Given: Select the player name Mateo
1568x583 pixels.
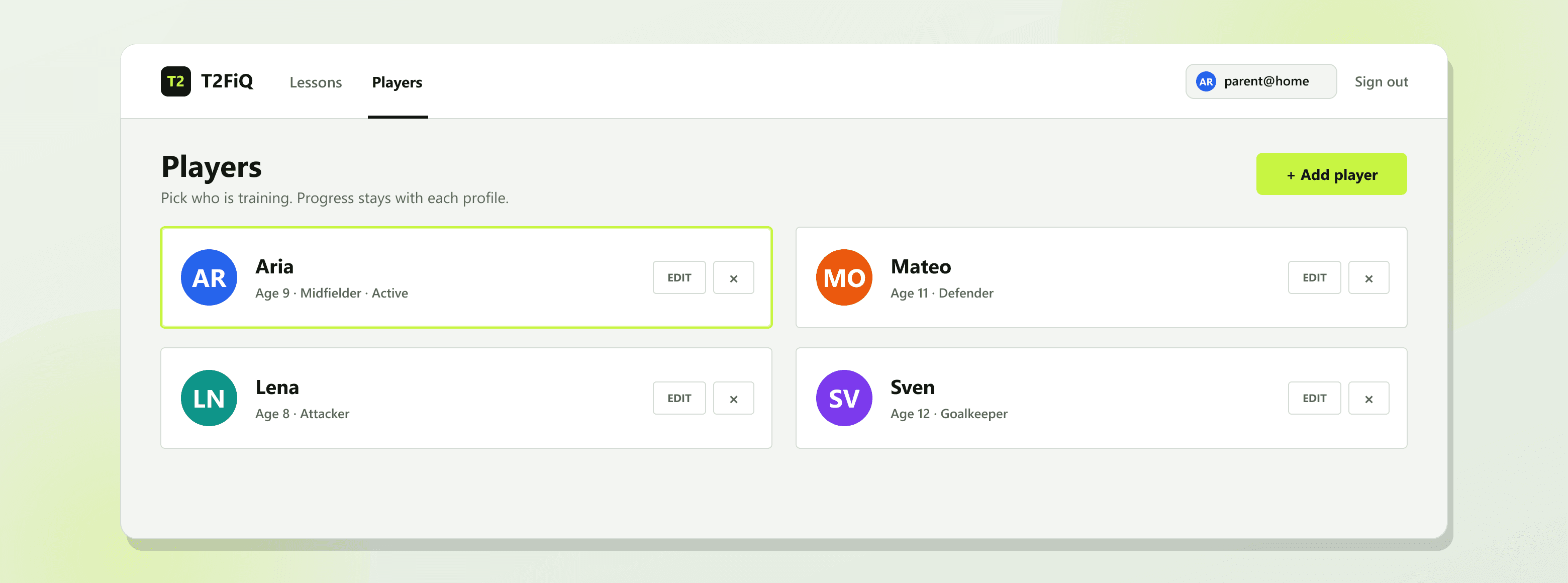Looking at the screenshot, I should pos(920,266).
